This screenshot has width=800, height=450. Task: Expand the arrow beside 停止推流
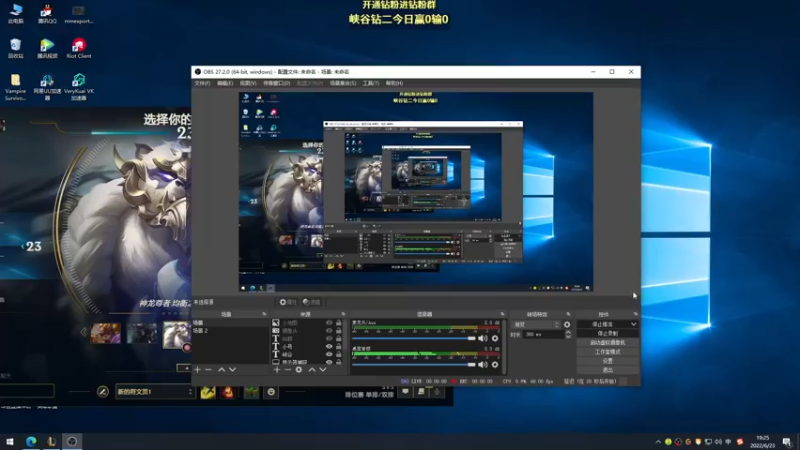634,324
